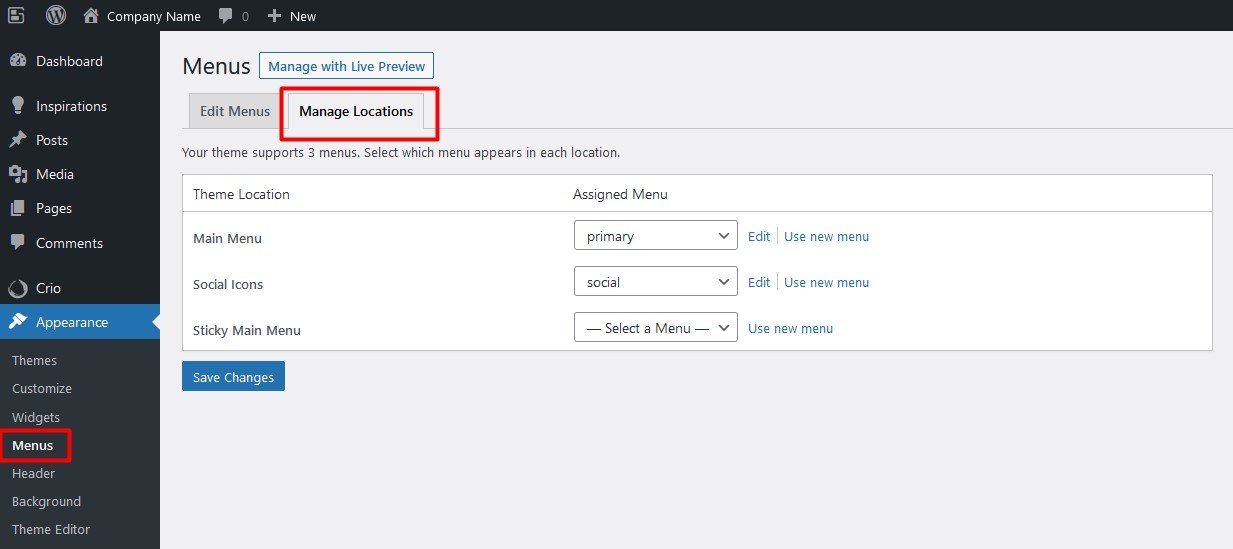Click the Save Changes button
This screenshot has height=549, width=1233.
(234, 377)
